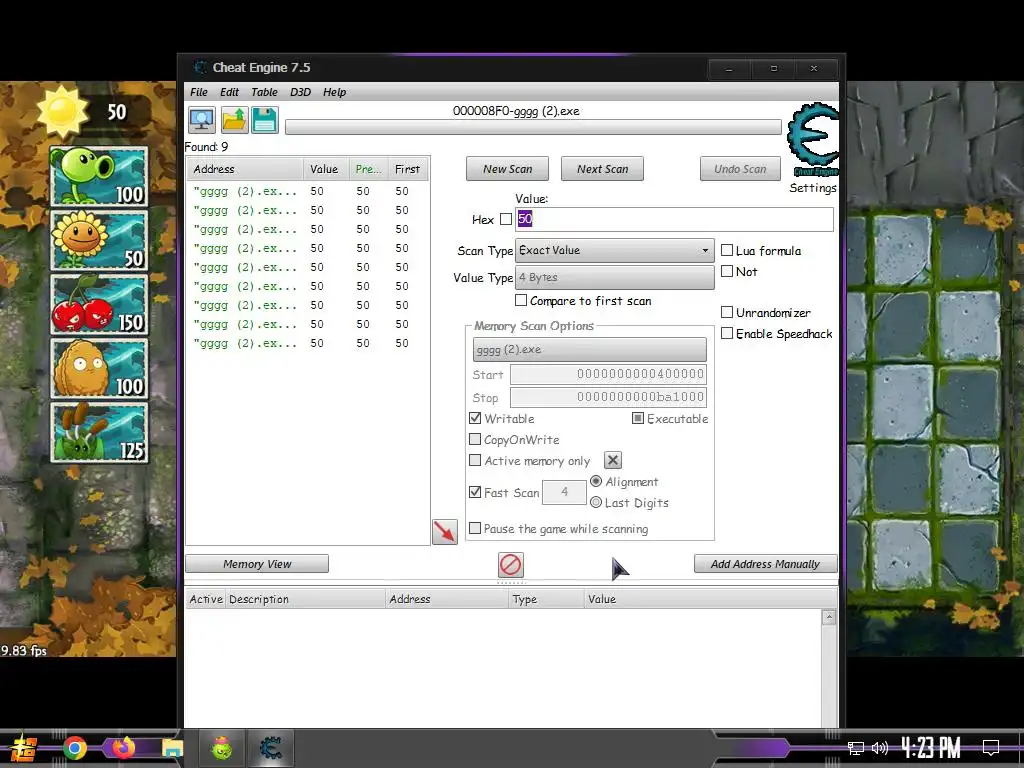Sort results by the Address column header

click(x=245, y=169)
